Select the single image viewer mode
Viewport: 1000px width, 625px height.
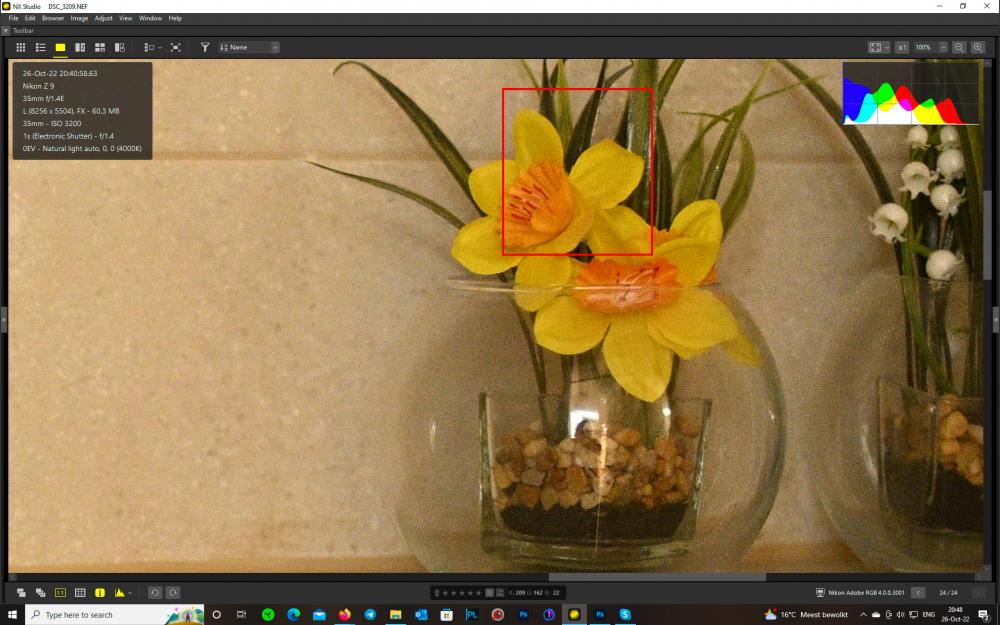point(60,47)
